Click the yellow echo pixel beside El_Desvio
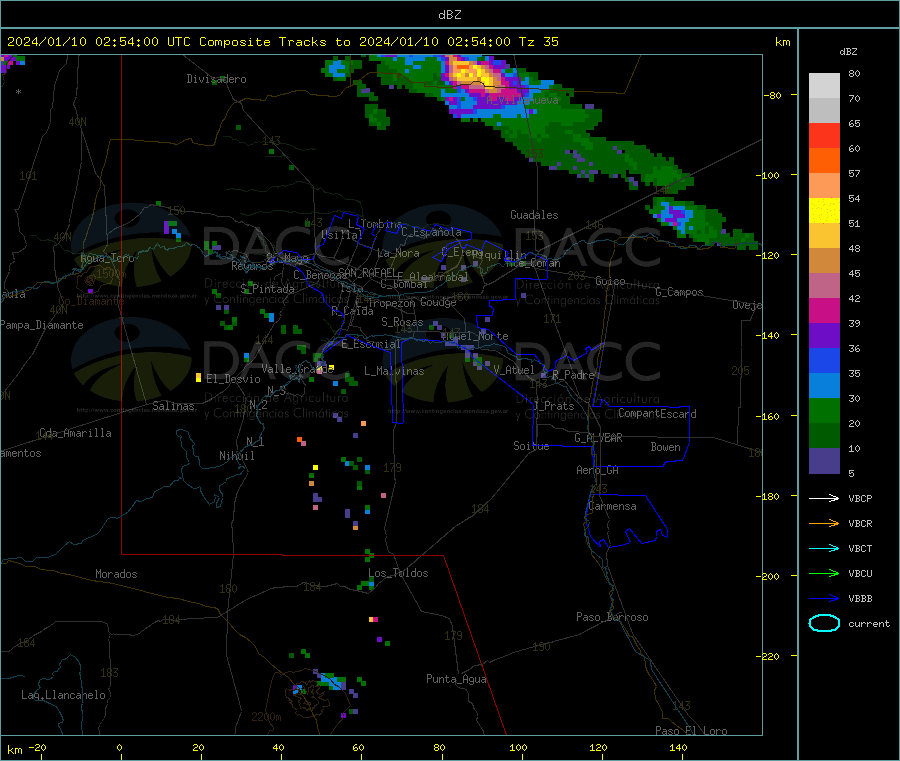This screenshot has height=761, width=900. (198, 377)
